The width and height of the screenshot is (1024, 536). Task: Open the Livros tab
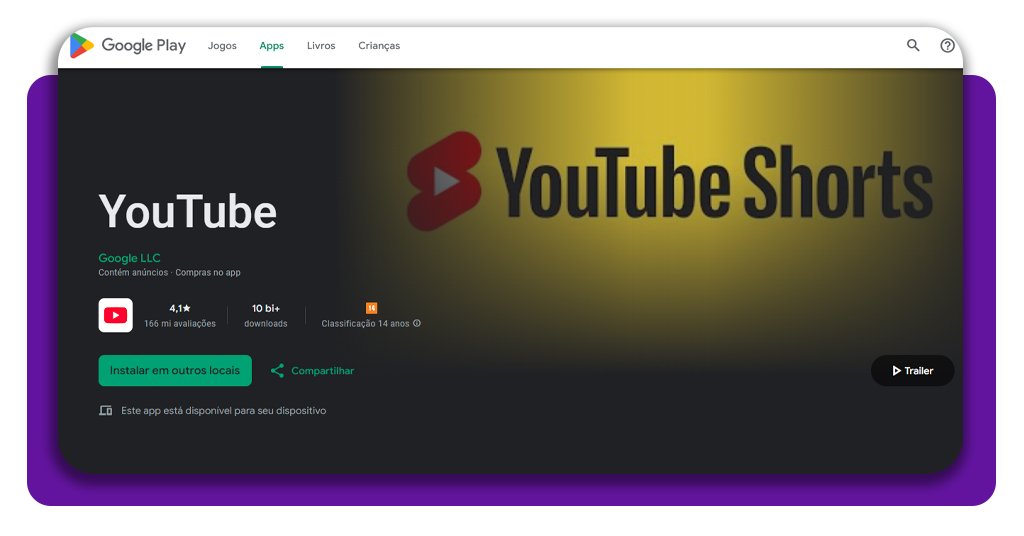[x=321, y=46]
